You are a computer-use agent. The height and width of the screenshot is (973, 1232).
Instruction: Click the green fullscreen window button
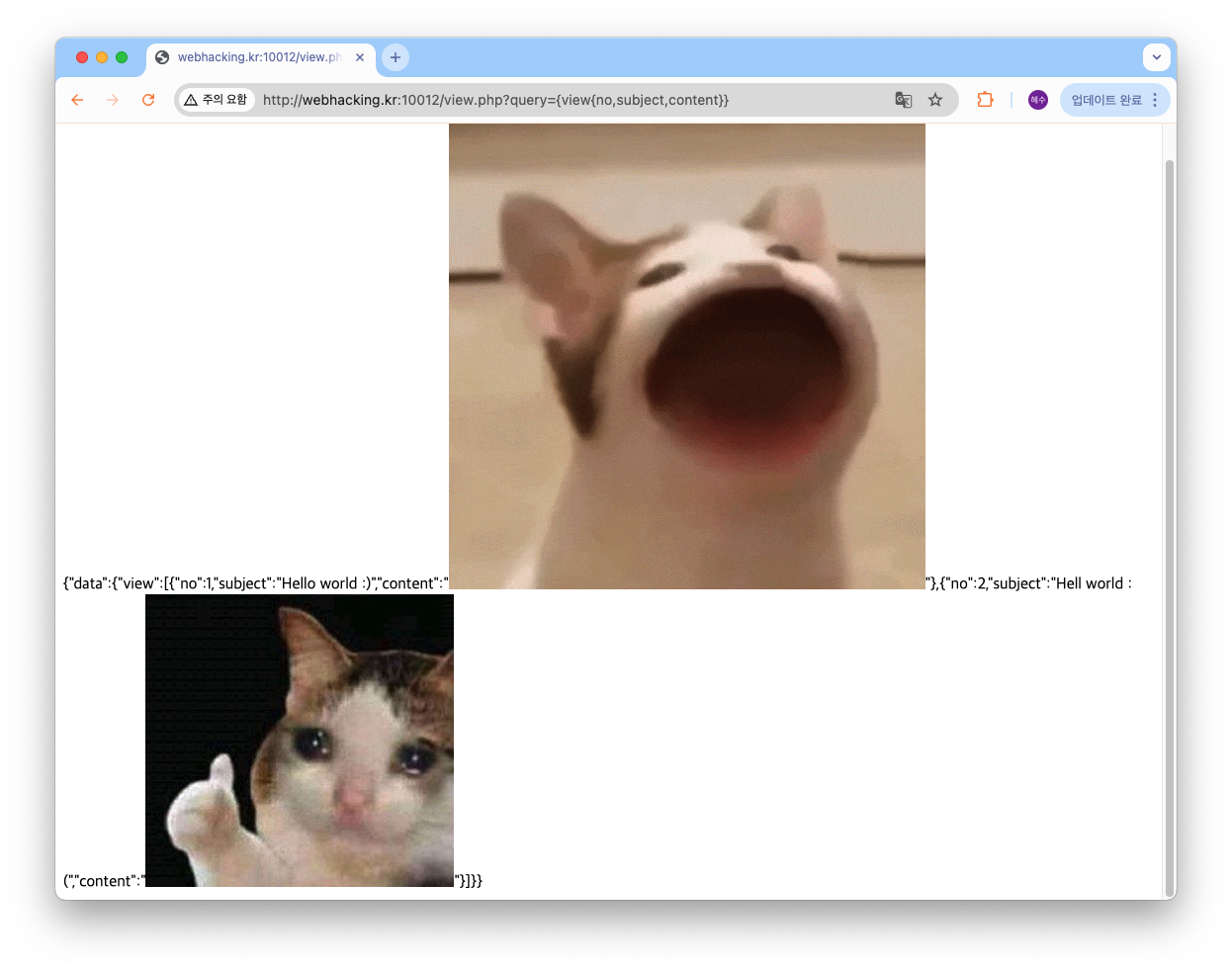(122, 57)
